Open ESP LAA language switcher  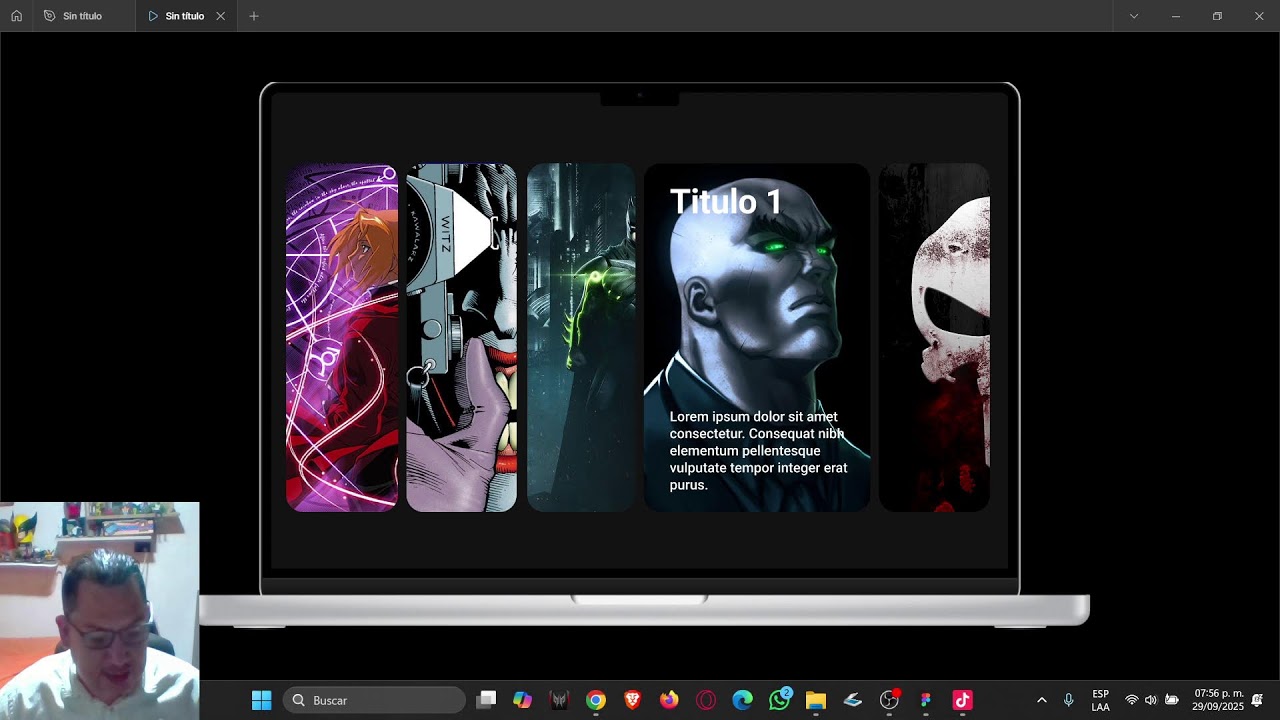click(1100, 700)
